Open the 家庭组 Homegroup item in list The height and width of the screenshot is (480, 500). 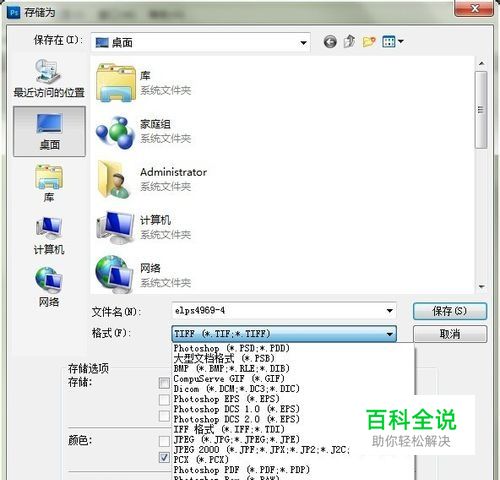pos(144,132)
